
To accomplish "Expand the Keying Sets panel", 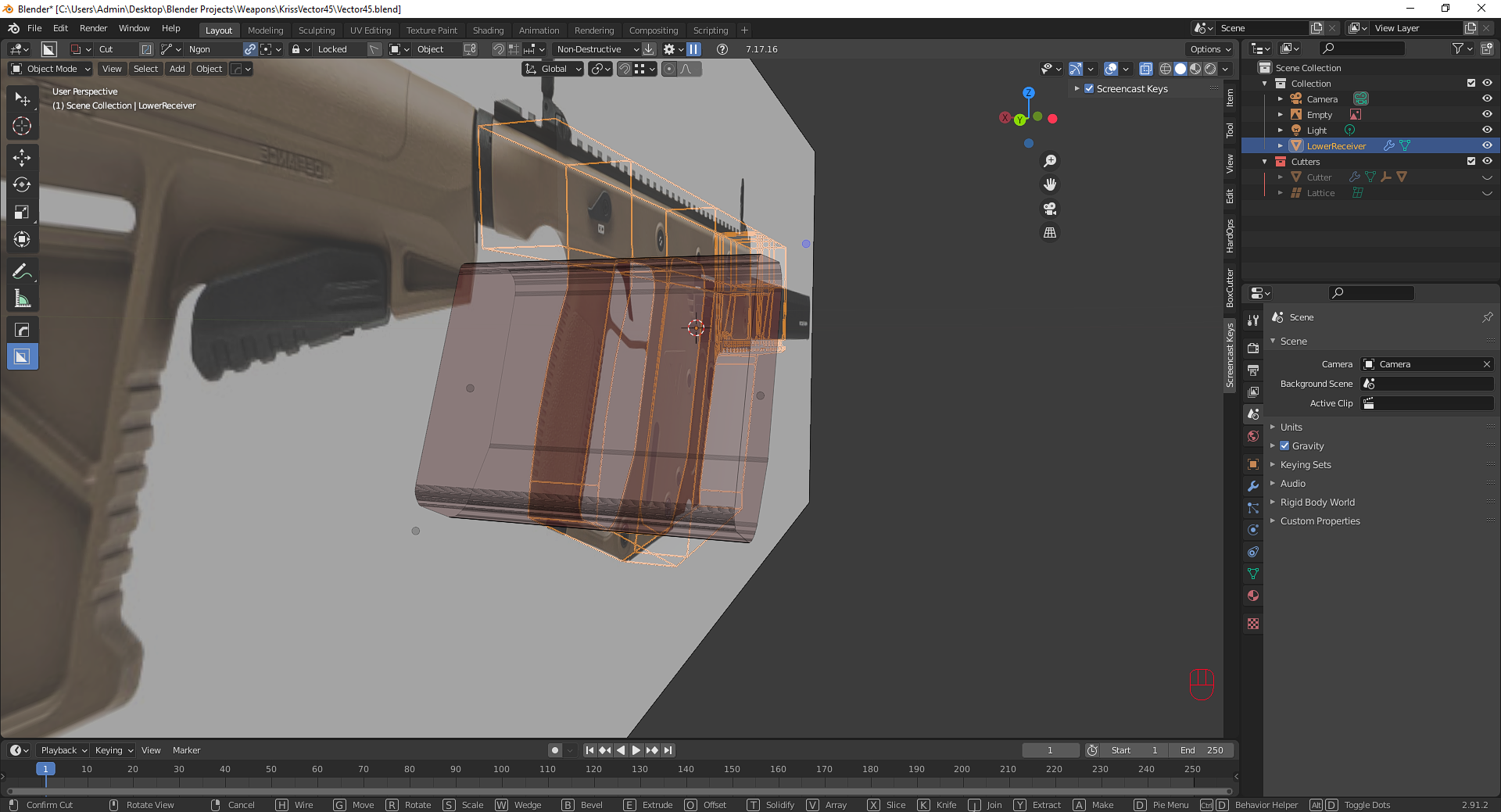I will [1306, 465].
